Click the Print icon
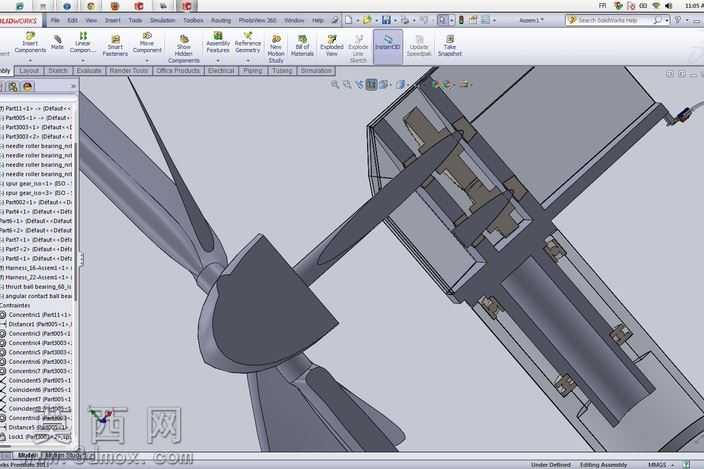The image size is (704, 469). 405,20
